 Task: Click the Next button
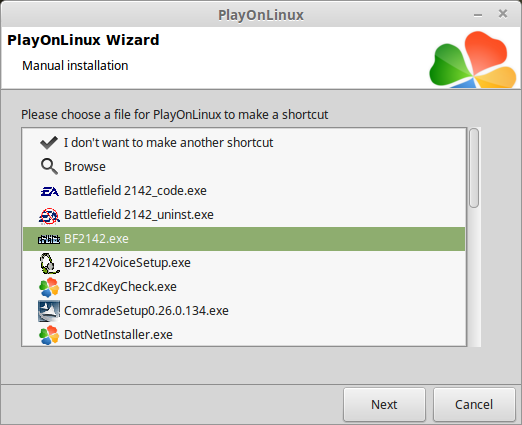coord(384,404)
